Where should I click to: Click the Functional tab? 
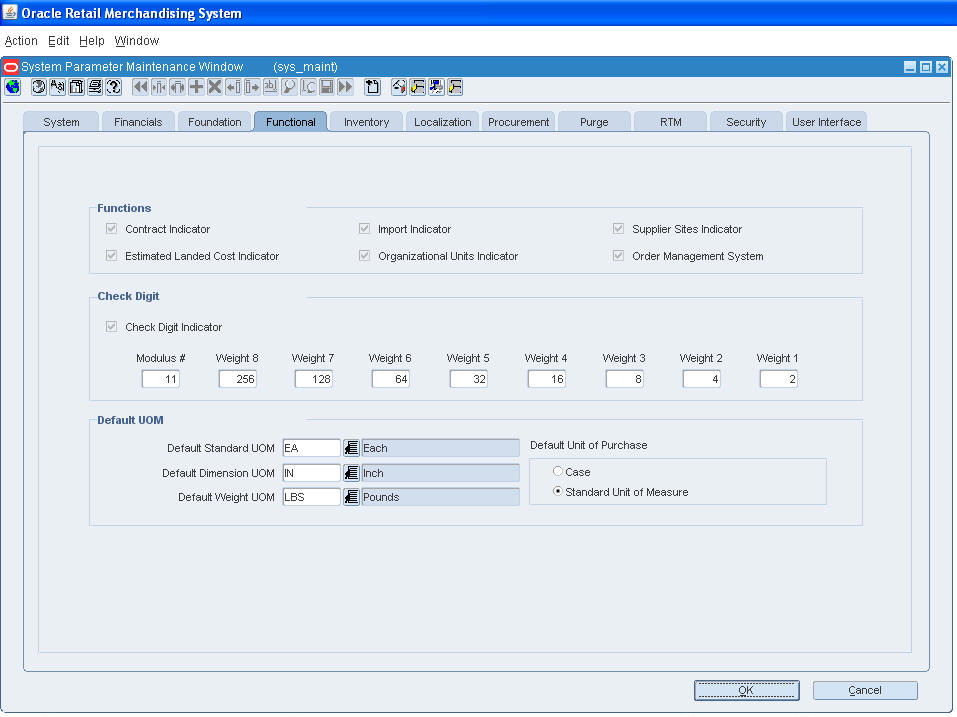(291, 122)
